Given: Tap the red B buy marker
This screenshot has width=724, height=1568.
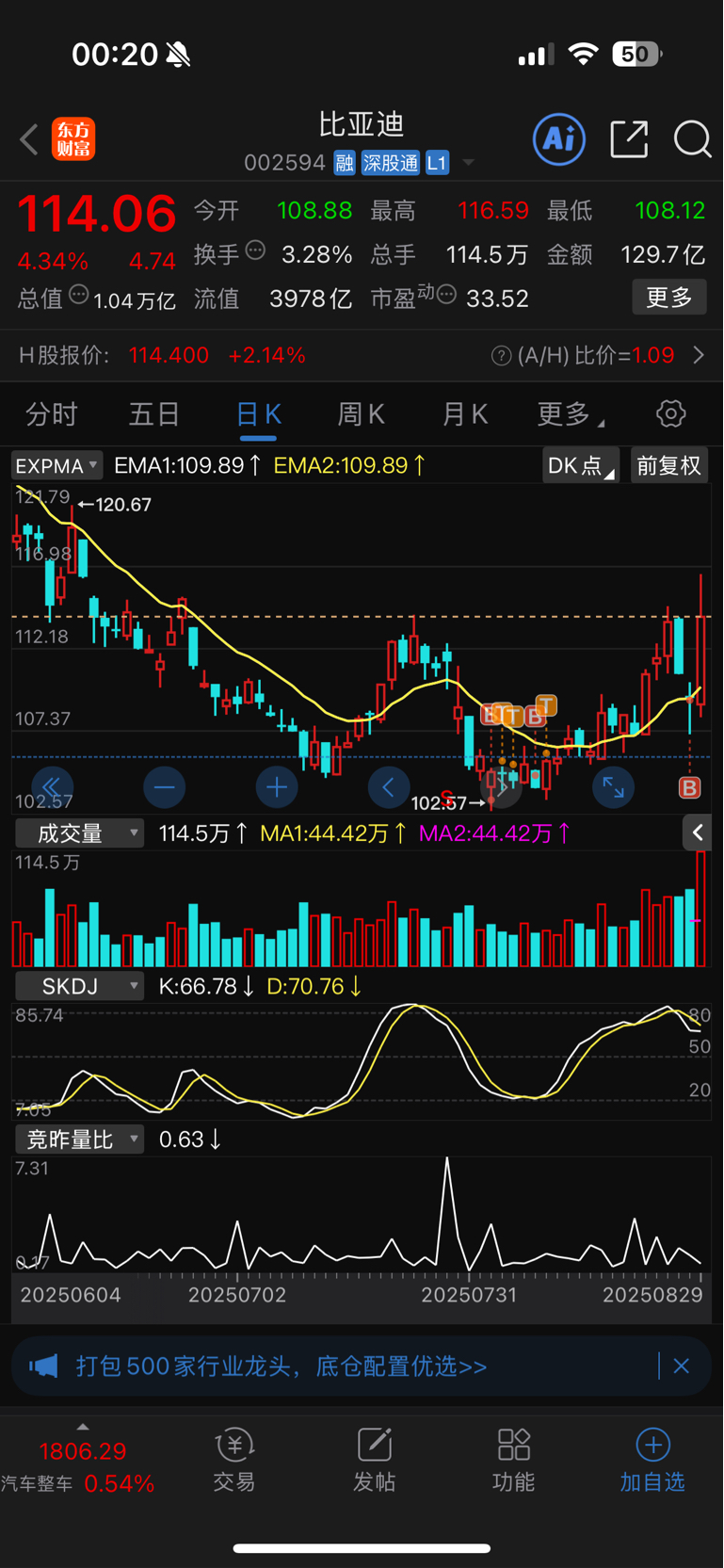Looking at the screenshot, I should click(x=690, y=787).
